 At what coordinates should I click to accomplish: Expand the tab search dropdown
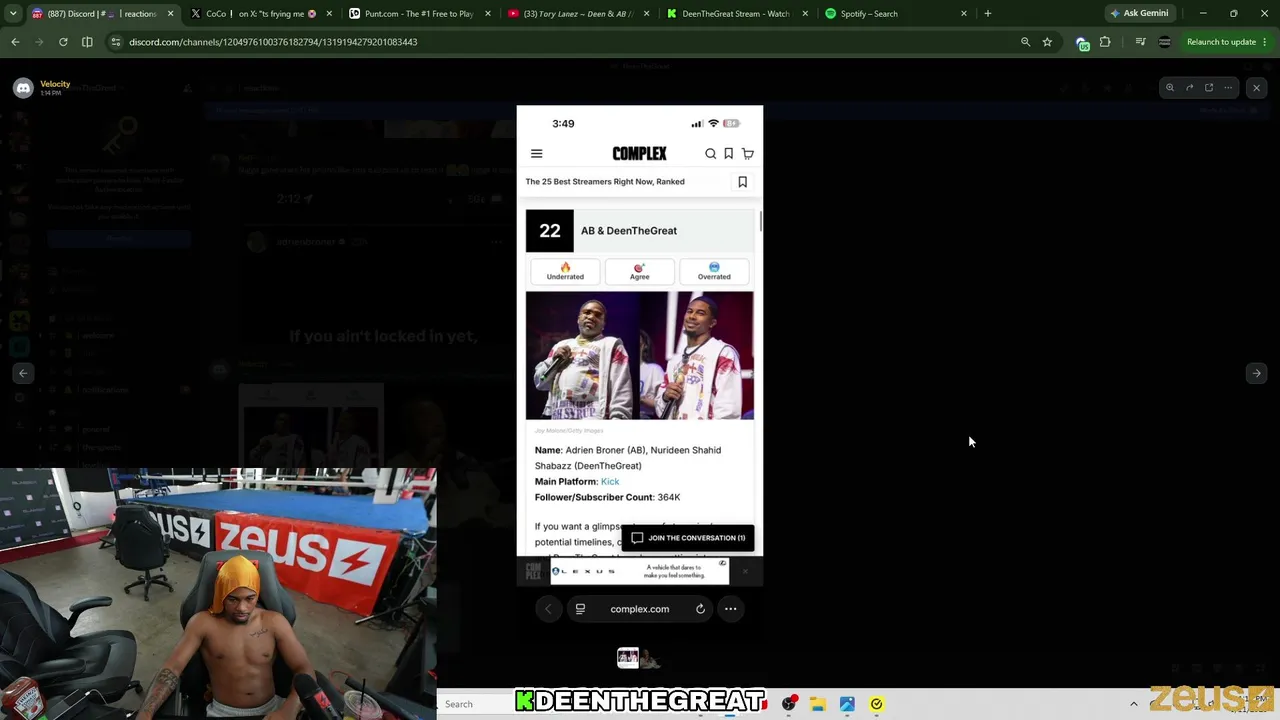tap(13, 14)
